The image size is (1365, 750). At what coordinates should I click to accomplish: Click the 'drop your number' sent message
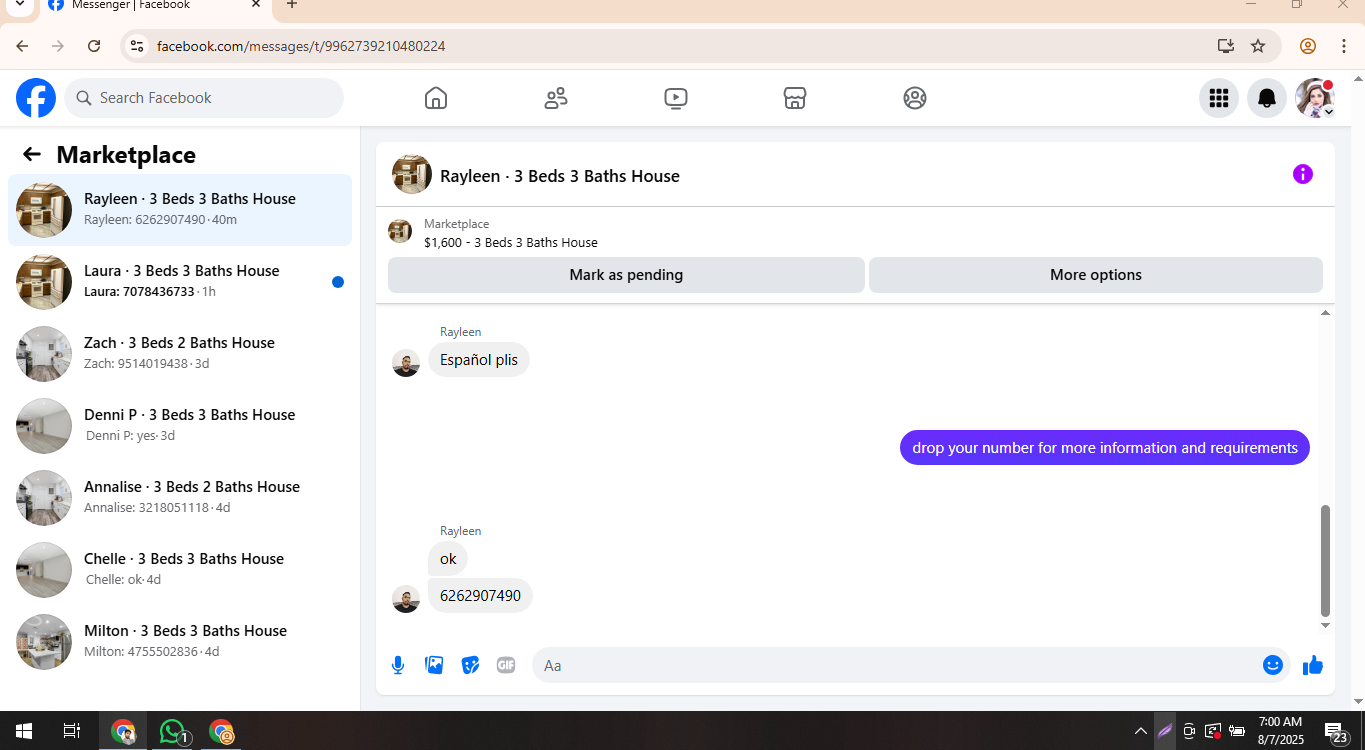1105,448
